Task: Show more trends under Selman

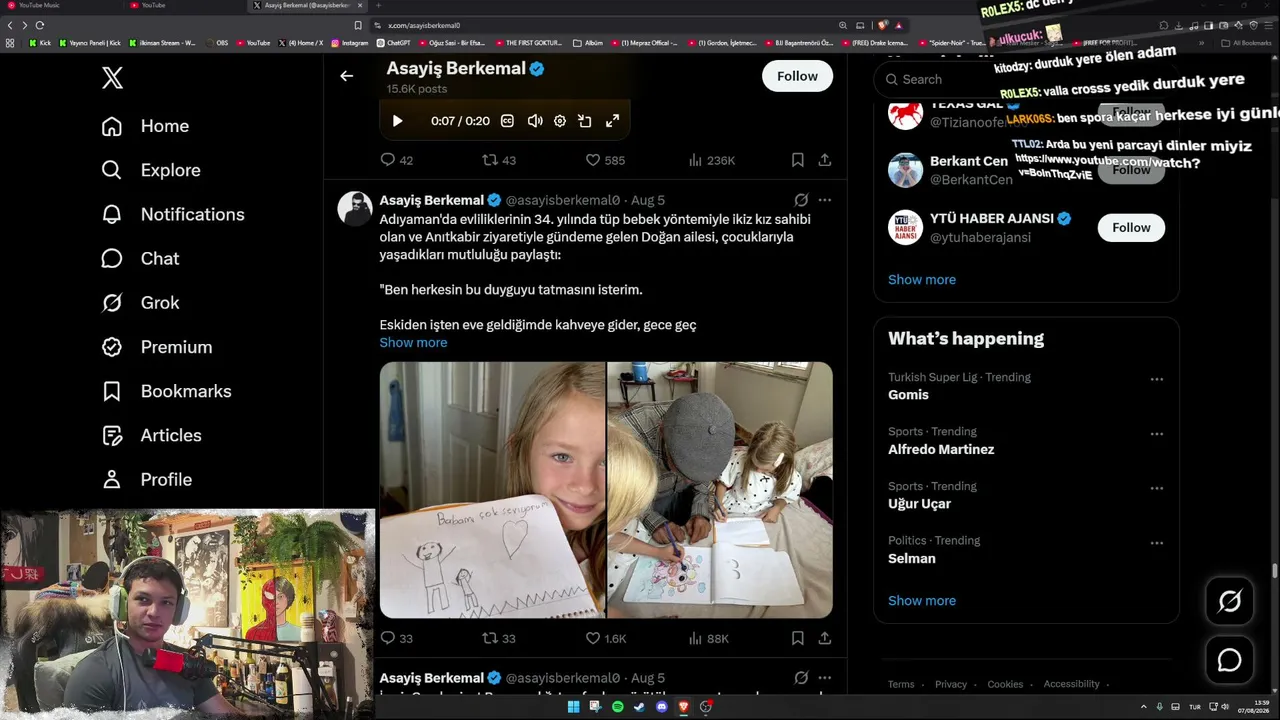Action: click(x=922, y=600)
